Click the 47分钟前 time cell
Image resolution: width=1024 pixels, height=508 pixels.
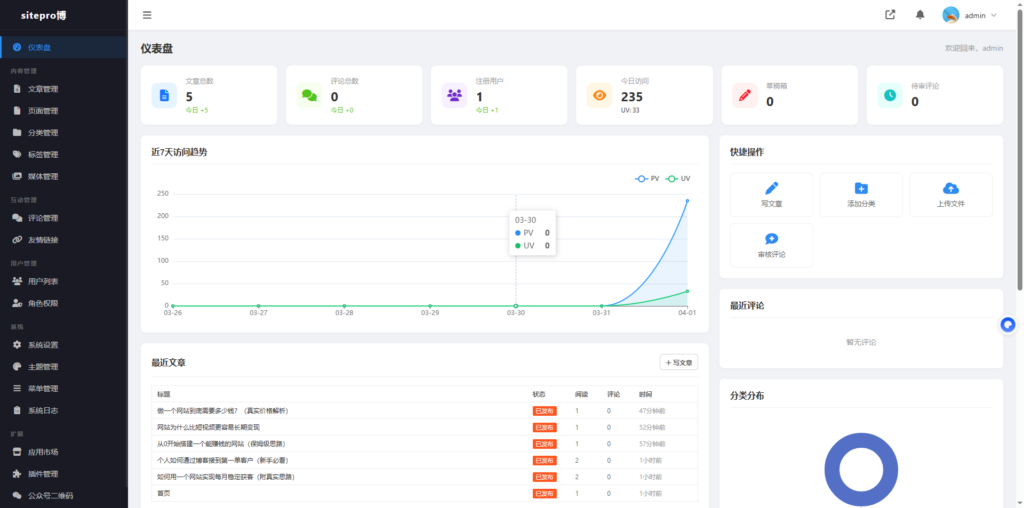point(652,411)
